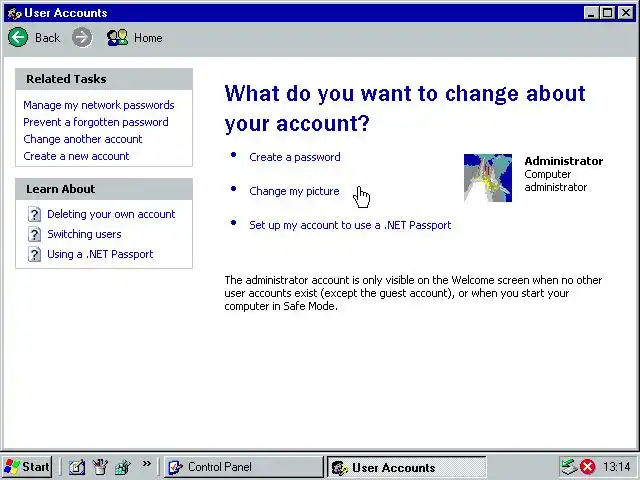Open Prevent a forgotten password link
This screenshot has height=480, width=640.
pyautogui.click(x=96, y=122)
